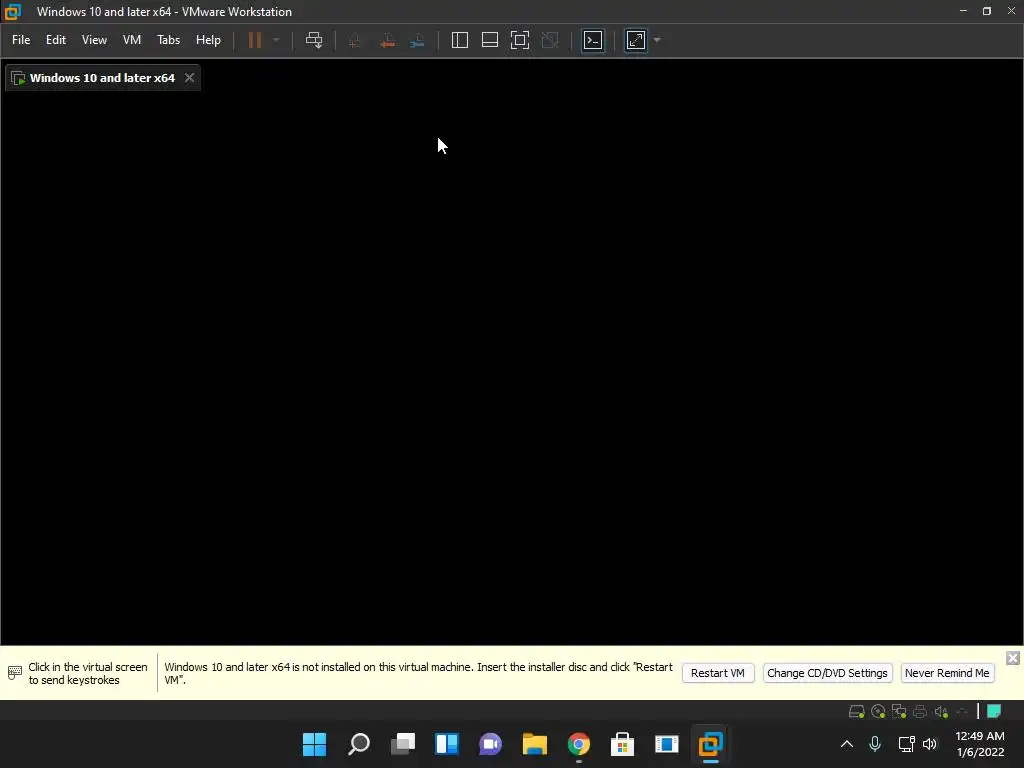
Task: Switch to Unity mode
Action: pyautogui.click(x=550, y=40)
